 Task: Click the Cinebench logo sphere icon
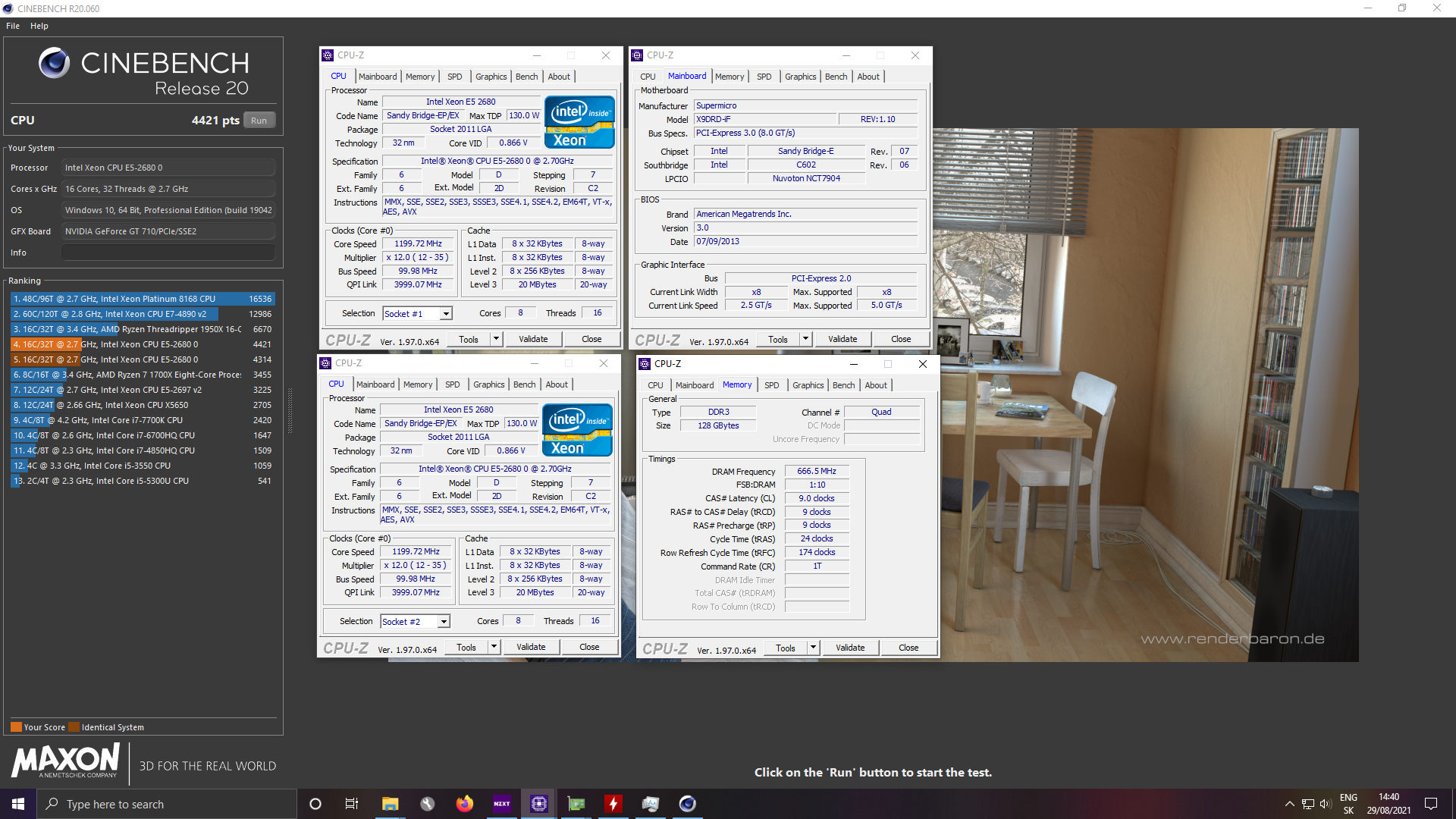tap(54, 63)
